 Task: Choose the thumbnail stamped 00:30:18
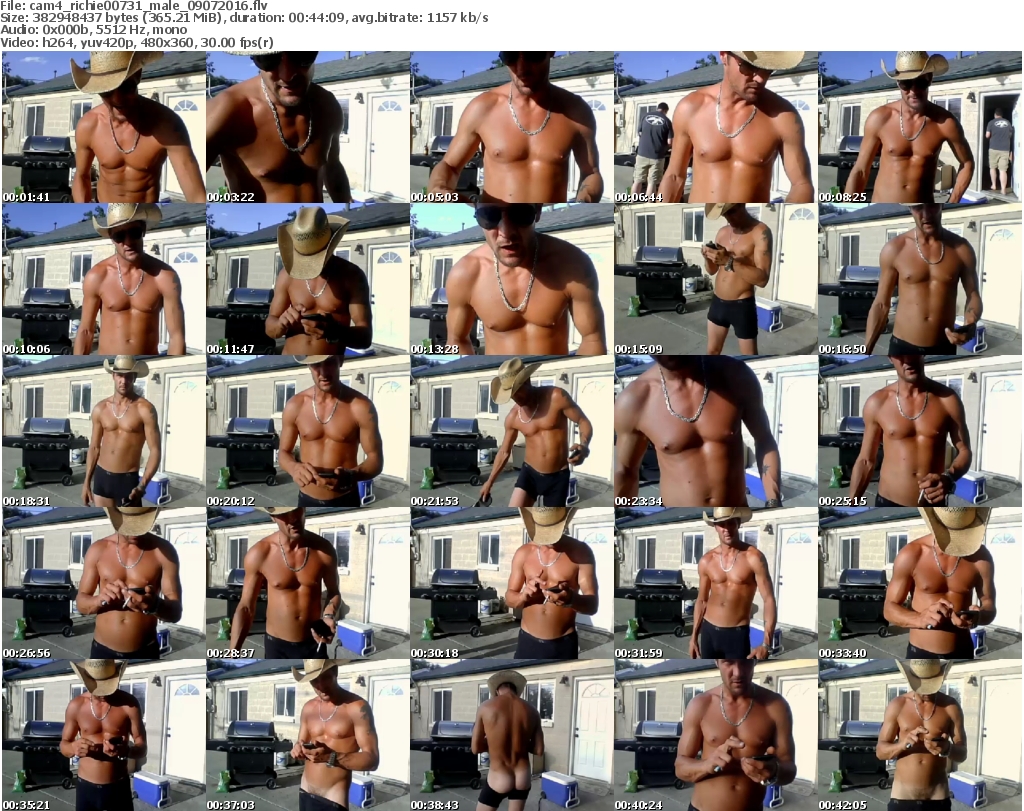tap(511, 584)
